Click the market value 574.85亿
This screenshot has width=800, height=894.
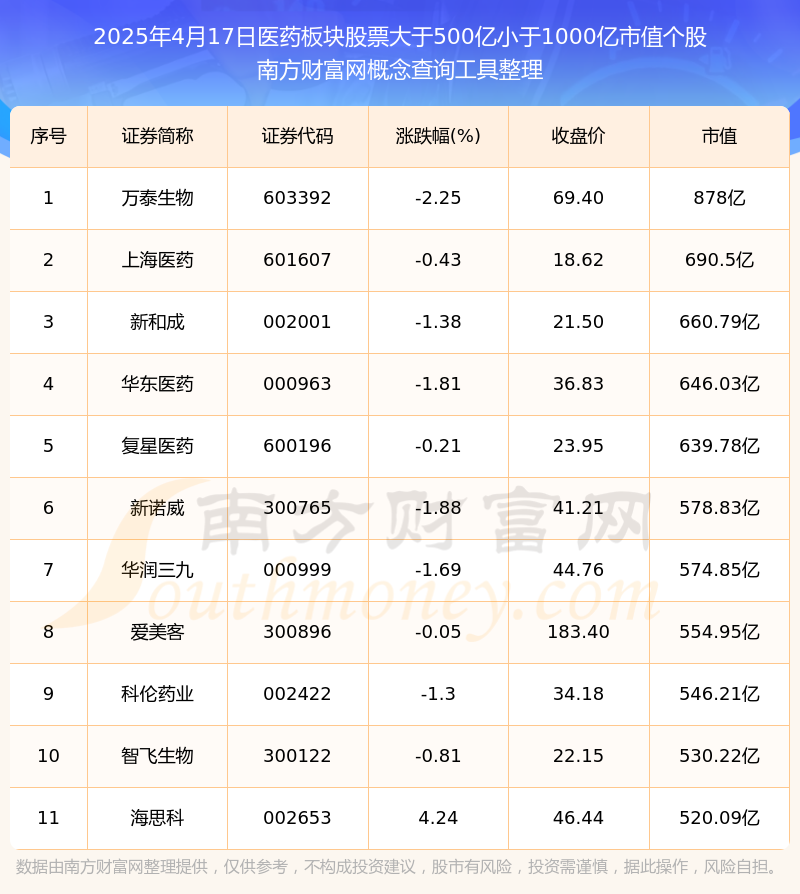(720, 570)
